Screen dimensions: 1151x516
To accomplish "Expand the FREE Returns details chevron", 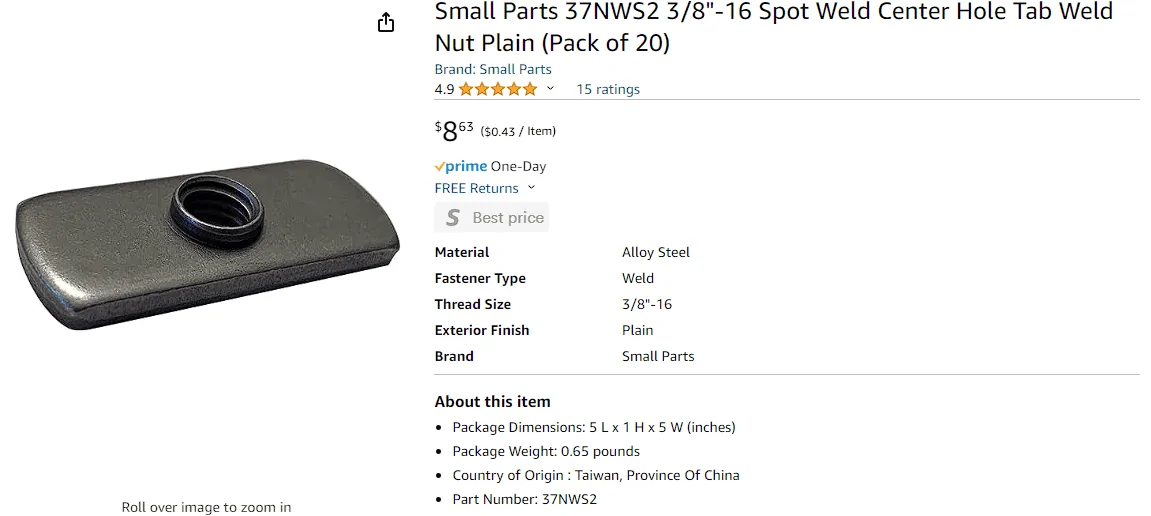I will [x=531, y=188].
